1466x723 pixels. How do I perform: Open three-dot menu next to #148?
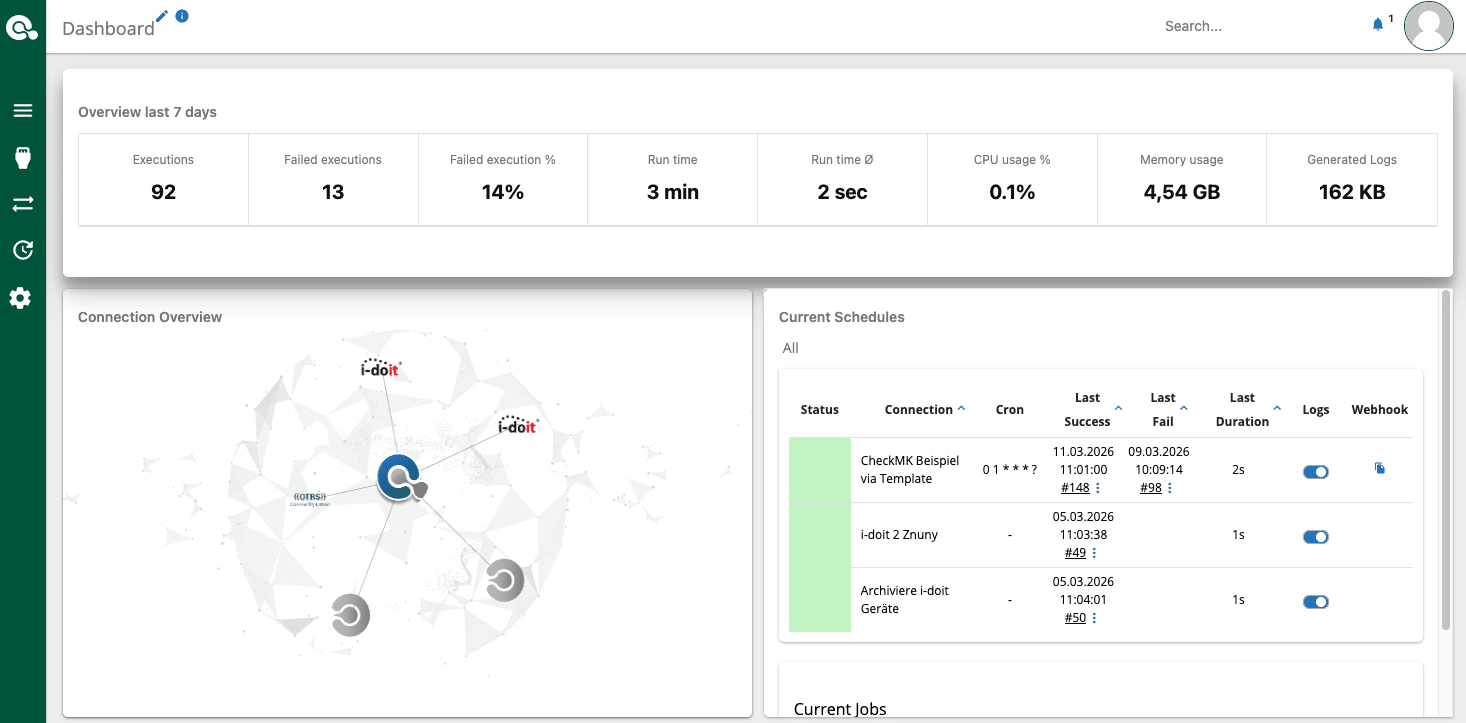[1098, 488]
